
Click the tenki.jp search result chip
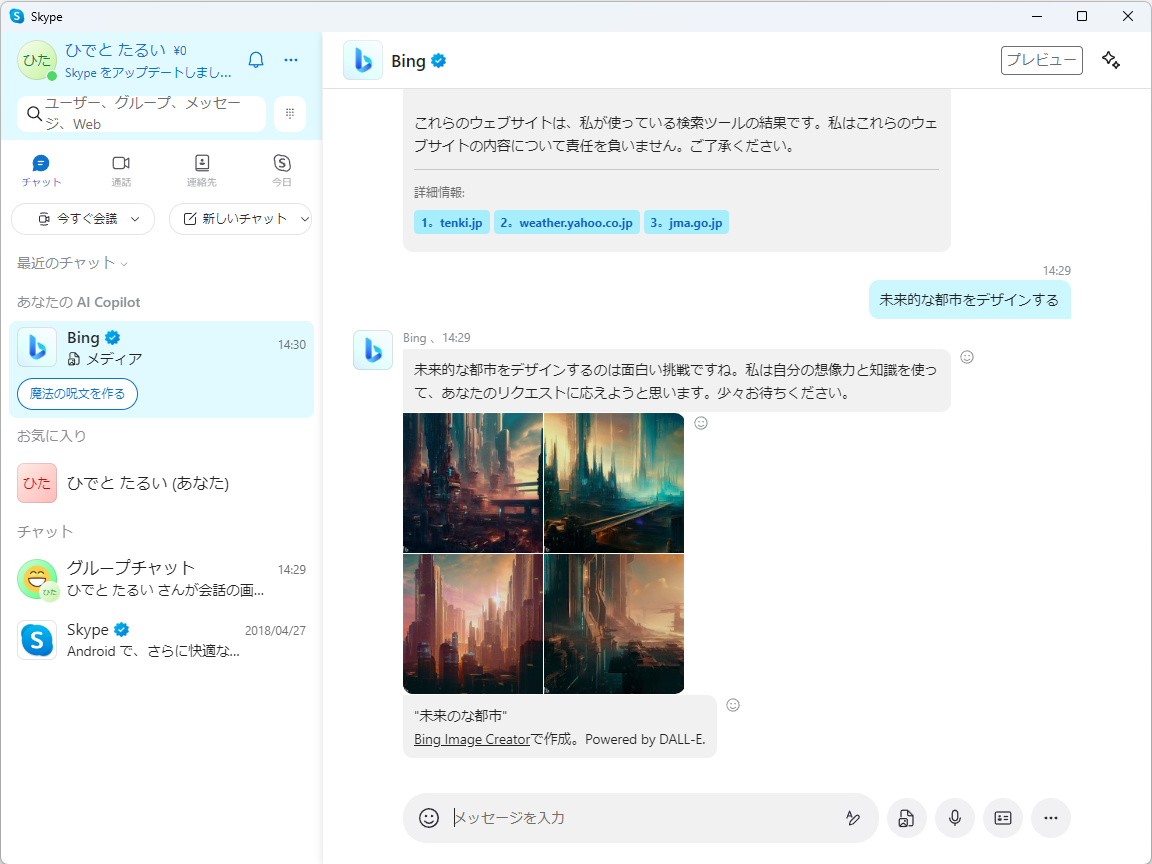pos(451,222)
